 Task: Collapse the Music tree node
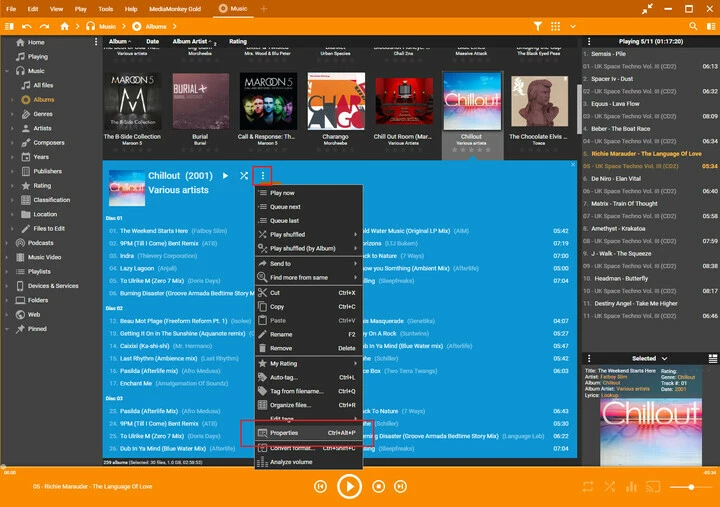7,71
